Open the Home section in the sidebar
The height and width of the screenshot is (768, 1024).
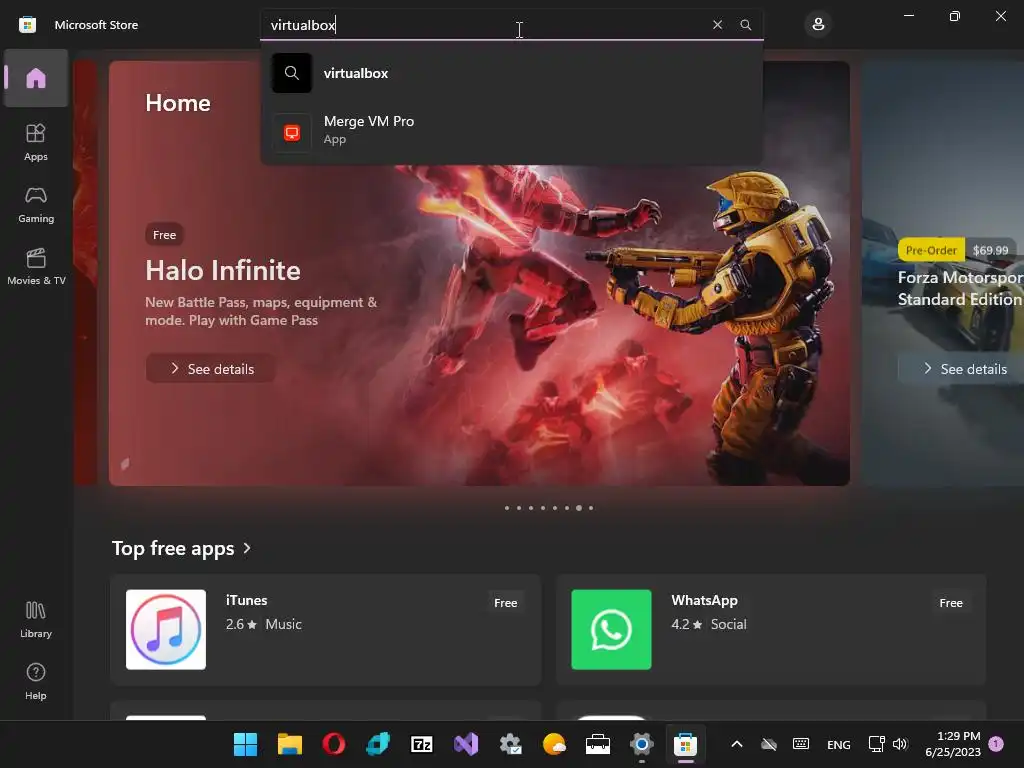coord(36,78)
